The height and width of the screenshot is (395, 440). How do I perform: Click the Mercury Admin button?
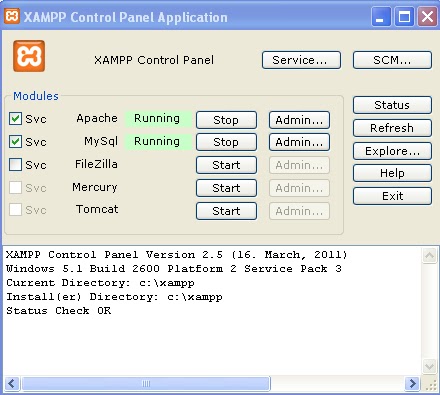click(x=299, y=188)
